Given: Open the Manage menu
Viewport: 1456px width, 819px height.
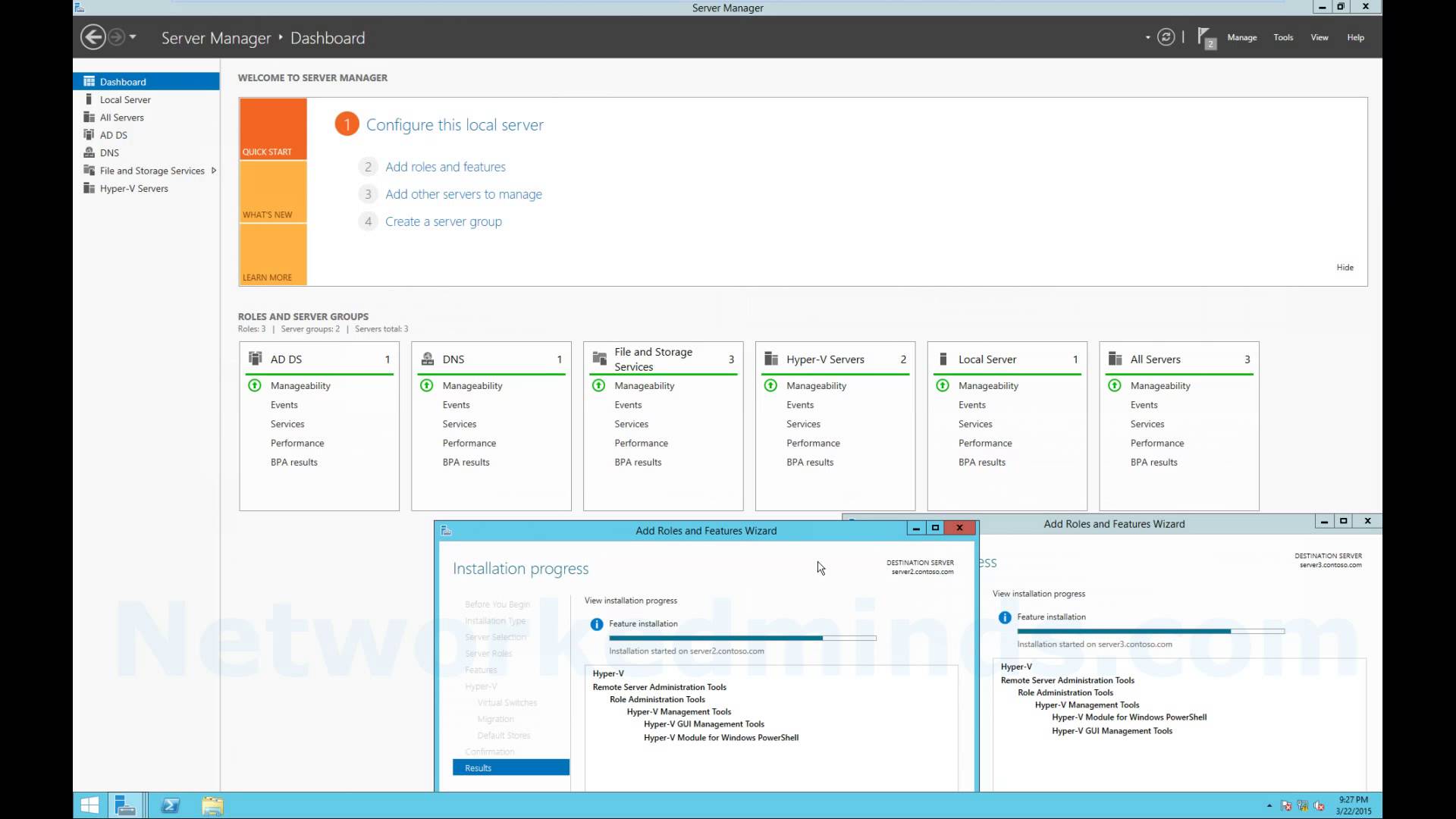Looking at the screenshot, I should (1242, 37).
